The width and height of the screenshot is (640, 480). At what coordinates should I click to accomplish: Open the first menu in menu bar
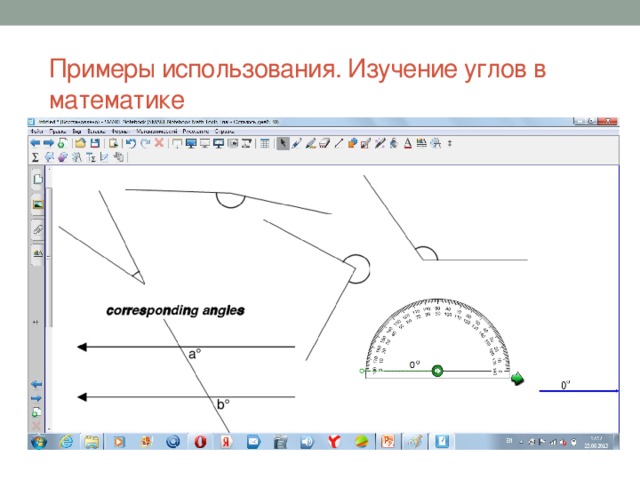click(36, 131)
